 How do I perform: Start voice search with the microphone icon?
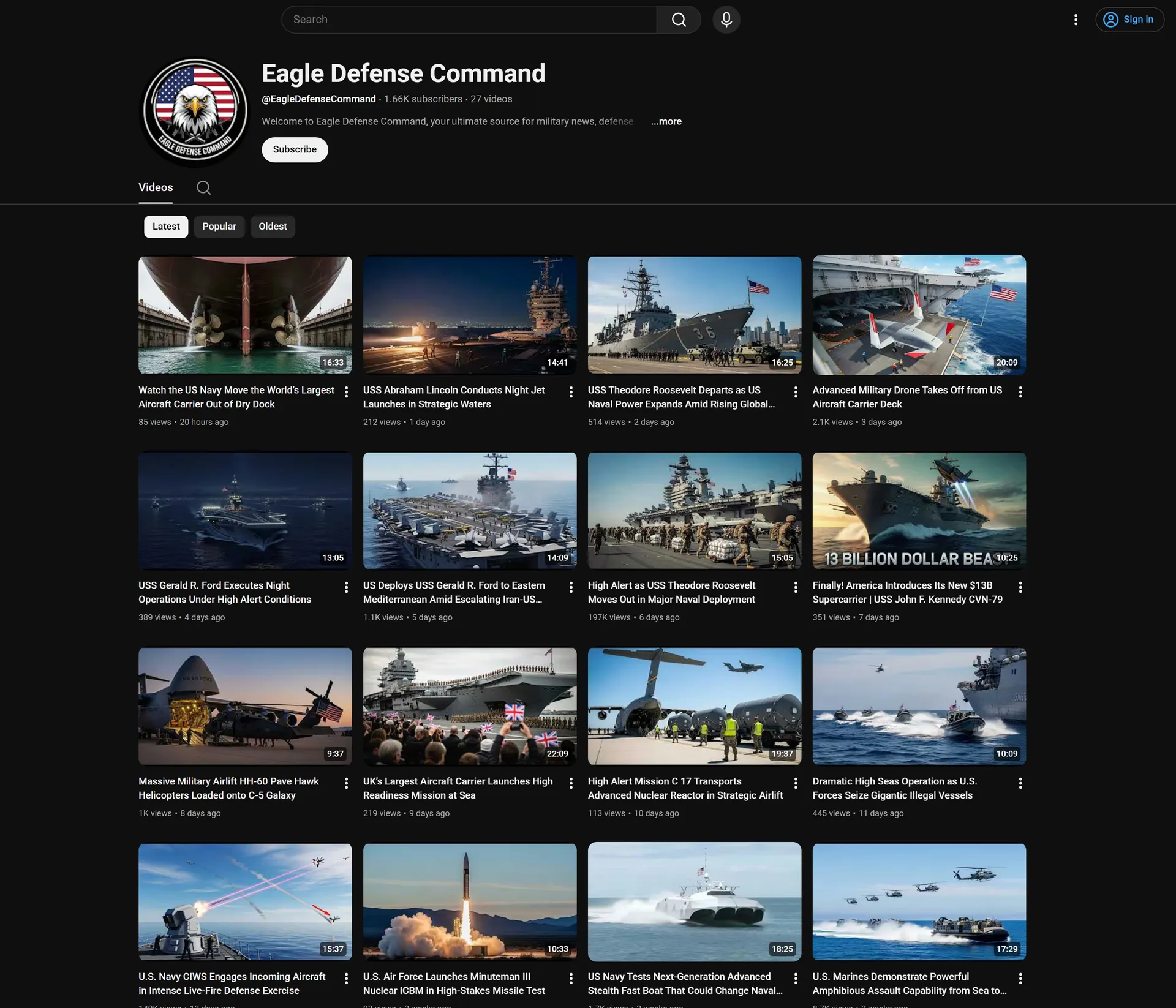[x=726, y=20]
